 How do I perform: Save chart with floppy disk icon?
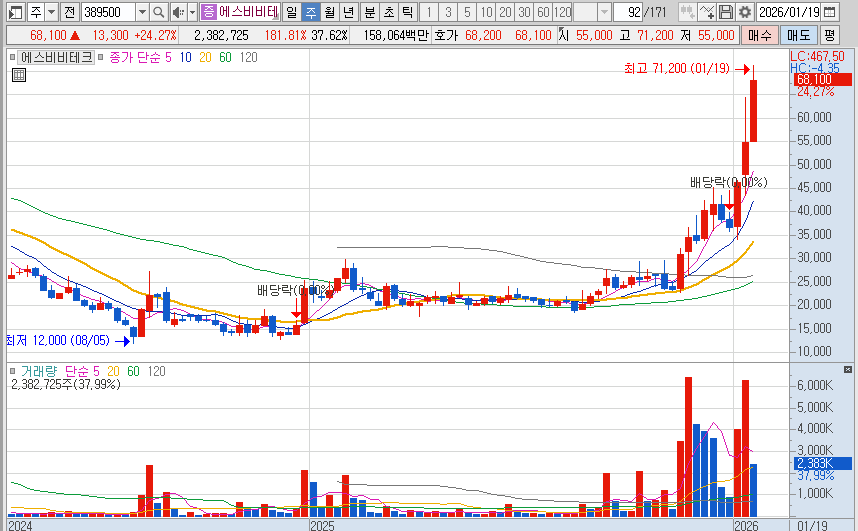(726, 11)
